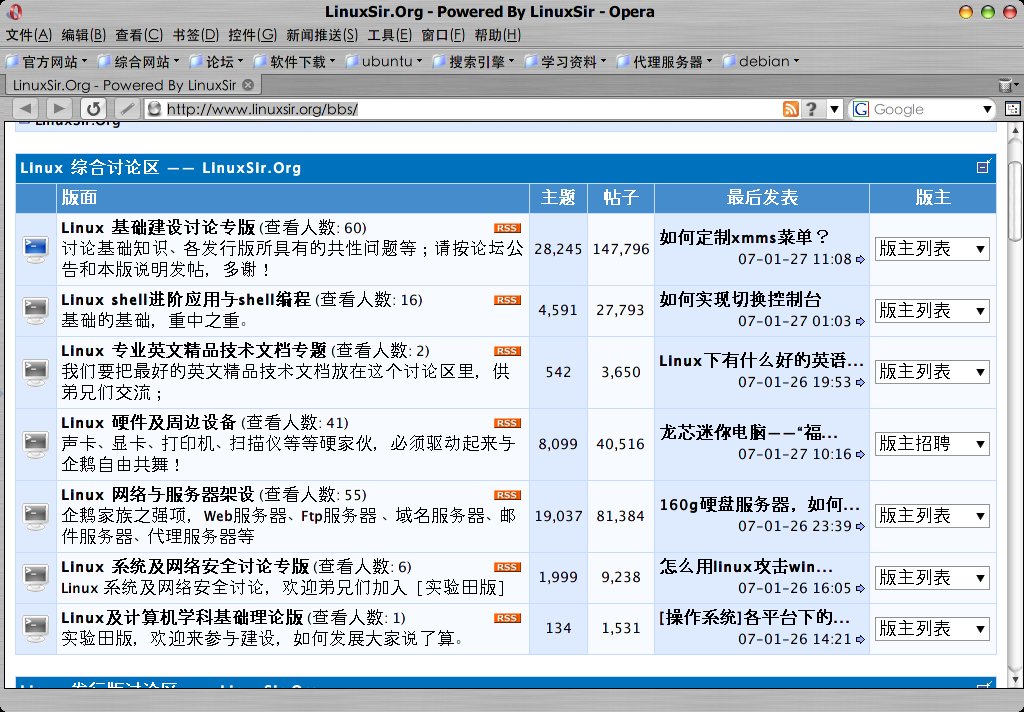Click the monitor icon of Linux 基础建设讨论专版 row
The image size is (1024, 712).
click(x=36, y=249)
